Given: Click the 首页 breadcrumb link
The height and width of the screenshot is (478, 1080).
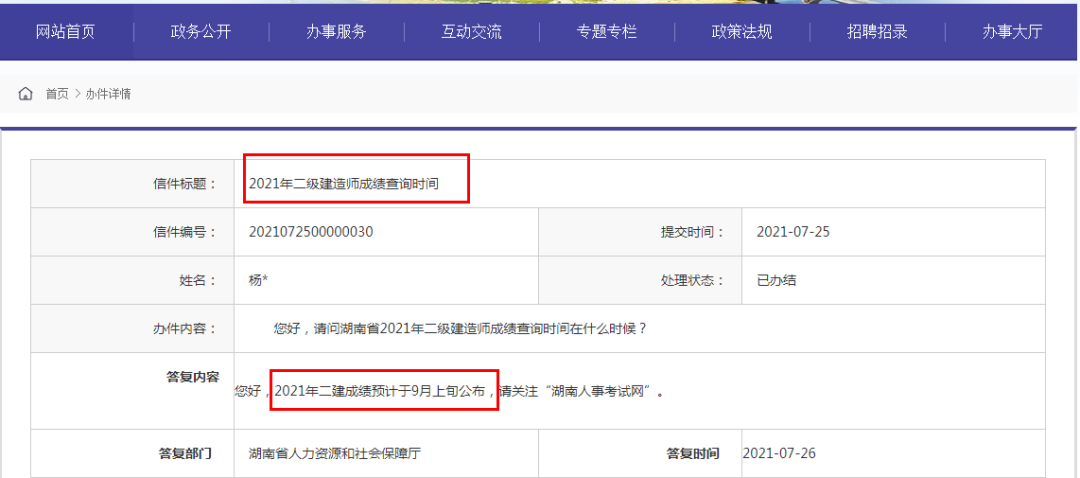Looking at the screenshot, I should (x=57, y=94).
